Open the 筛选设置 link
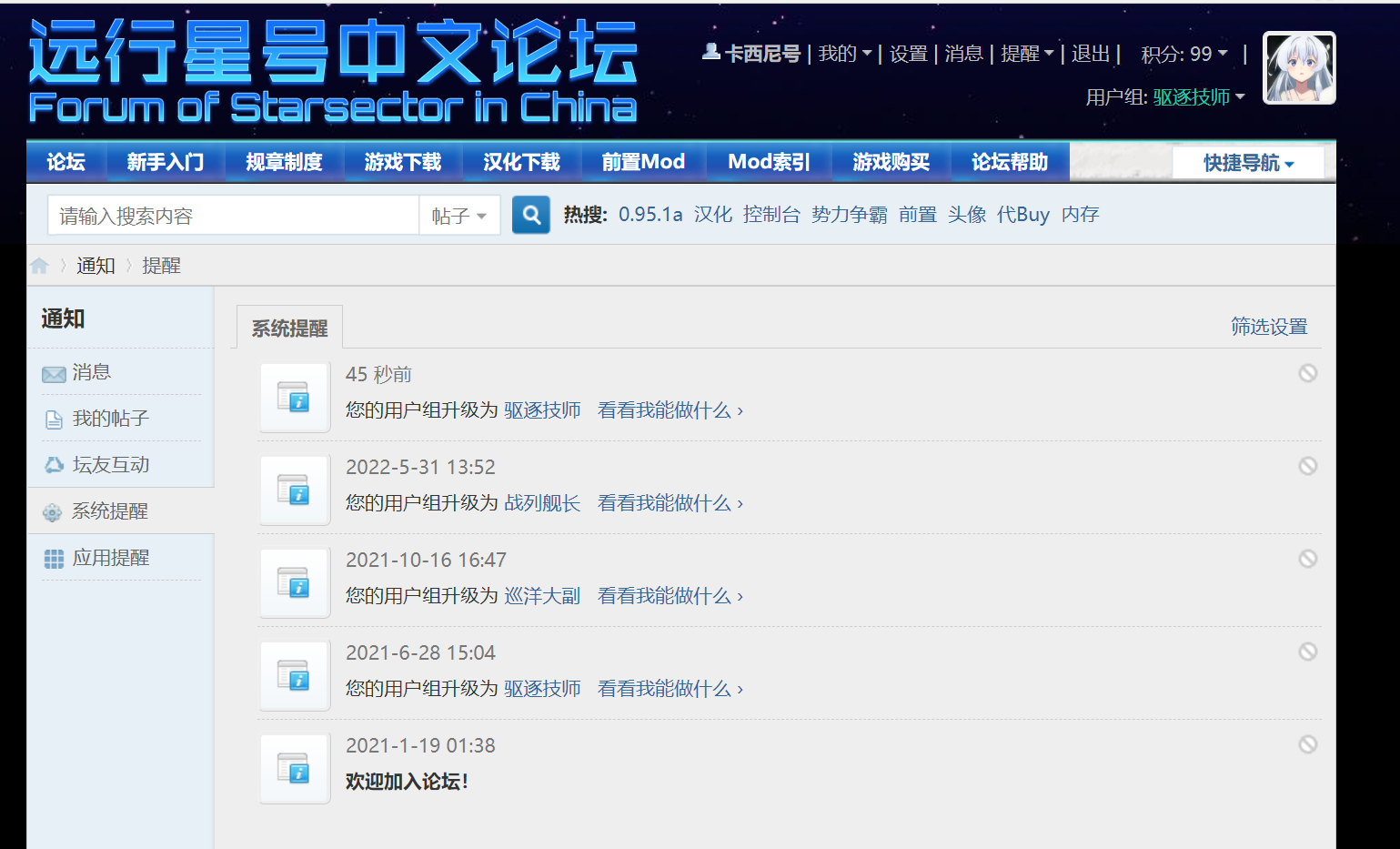Image resolution: width=1400 pixels, height=849 pixels. [x=1268, y=327]
